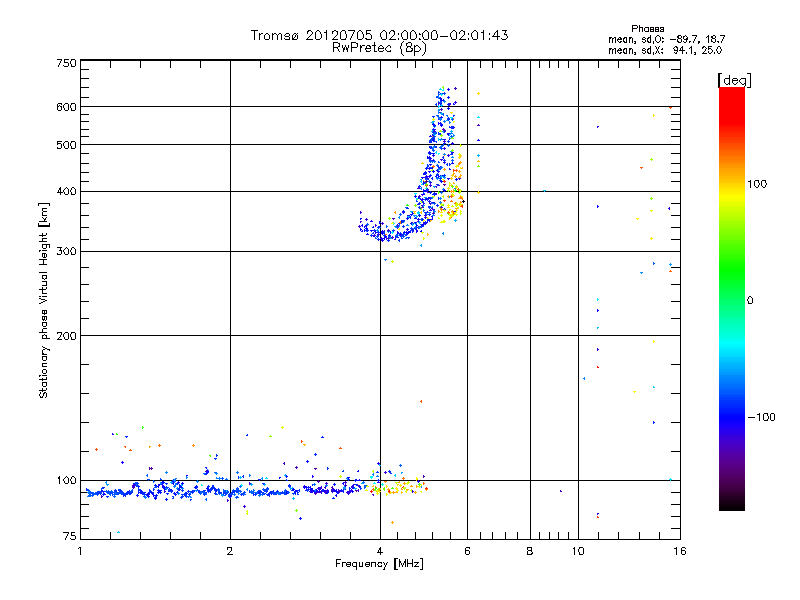This screenshot has height=600, width=800.
Task: Click the x-axis tick '16'
Action: 680,551
